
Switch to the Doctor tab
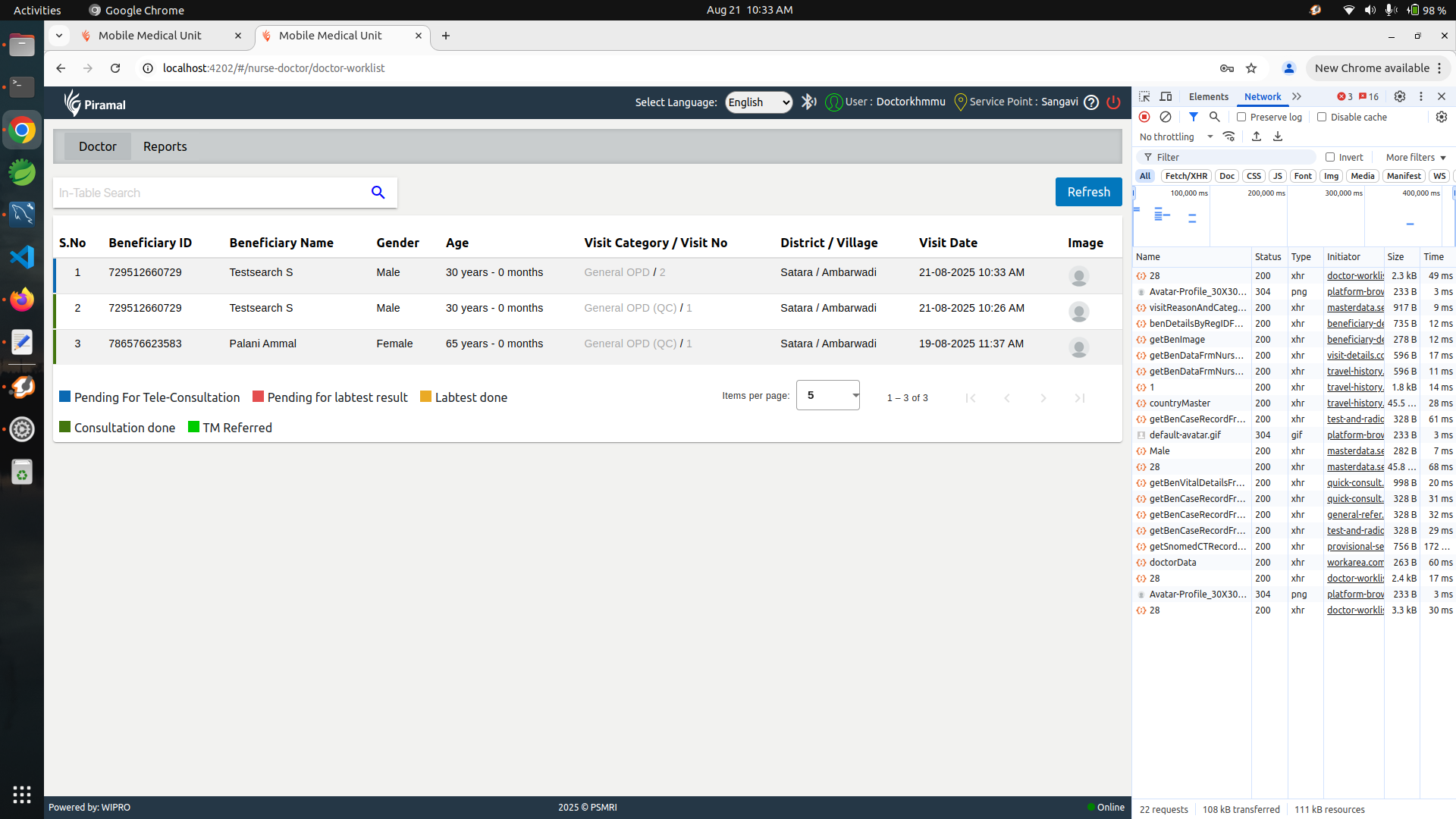(97, 146)
